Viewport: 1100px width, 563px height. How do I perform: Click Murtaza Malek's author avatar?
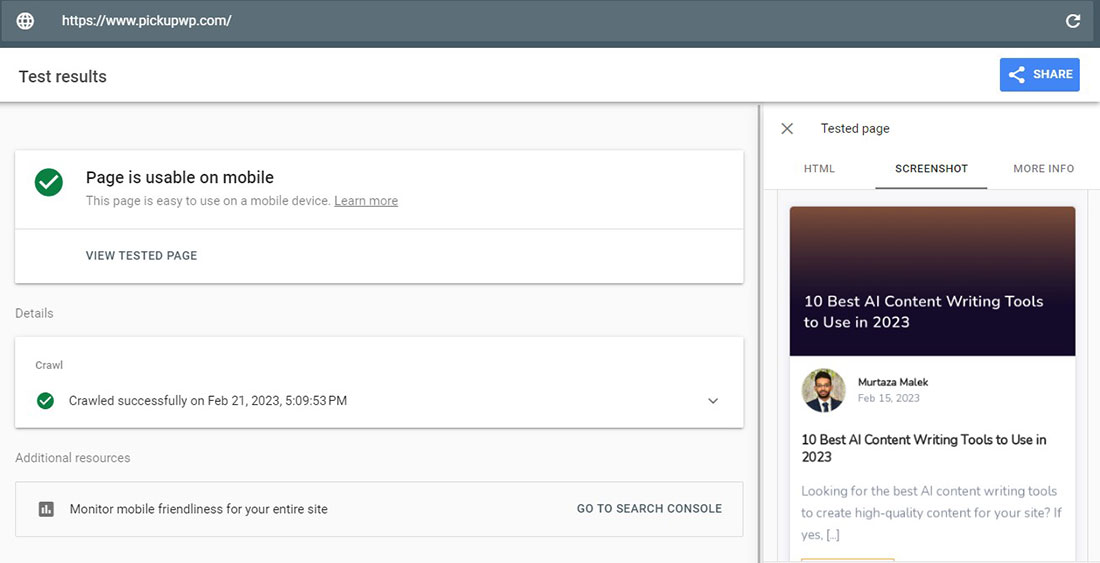pyautogui.click(x=823, y=390)
